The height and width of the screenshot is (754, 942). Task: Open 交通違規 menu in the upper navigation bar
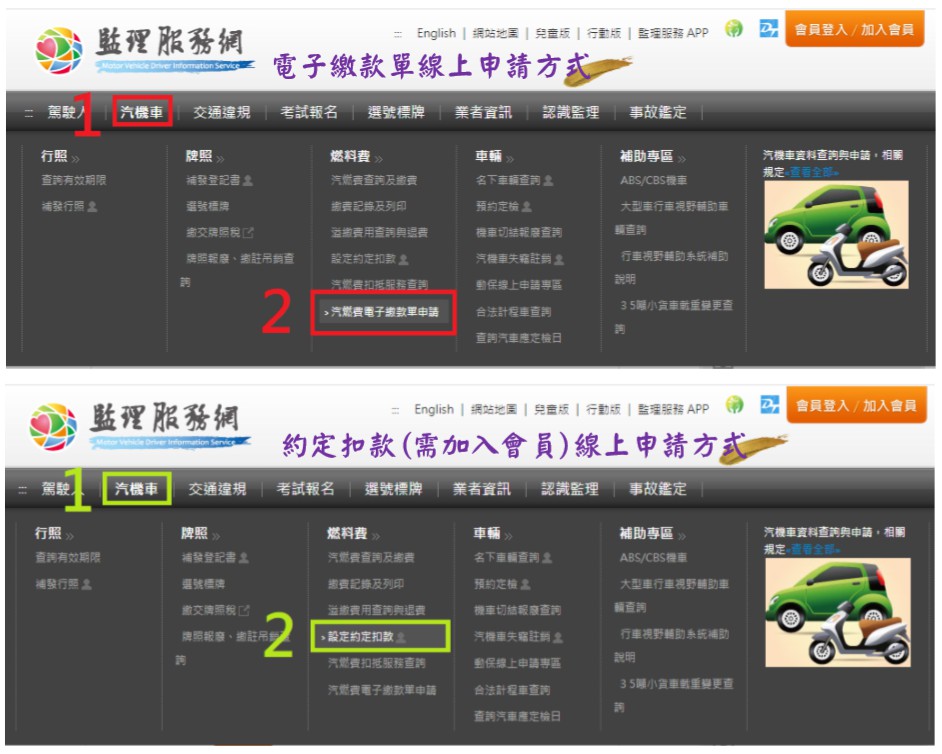tap(222, 112)
